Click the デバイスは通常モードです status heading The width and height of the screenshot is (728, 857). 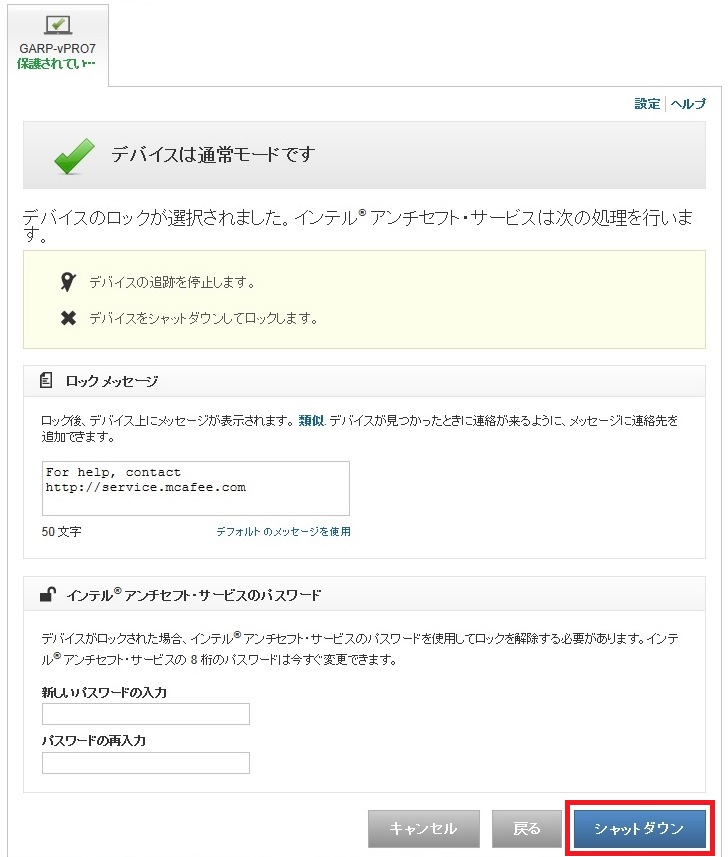click(213, 154)
